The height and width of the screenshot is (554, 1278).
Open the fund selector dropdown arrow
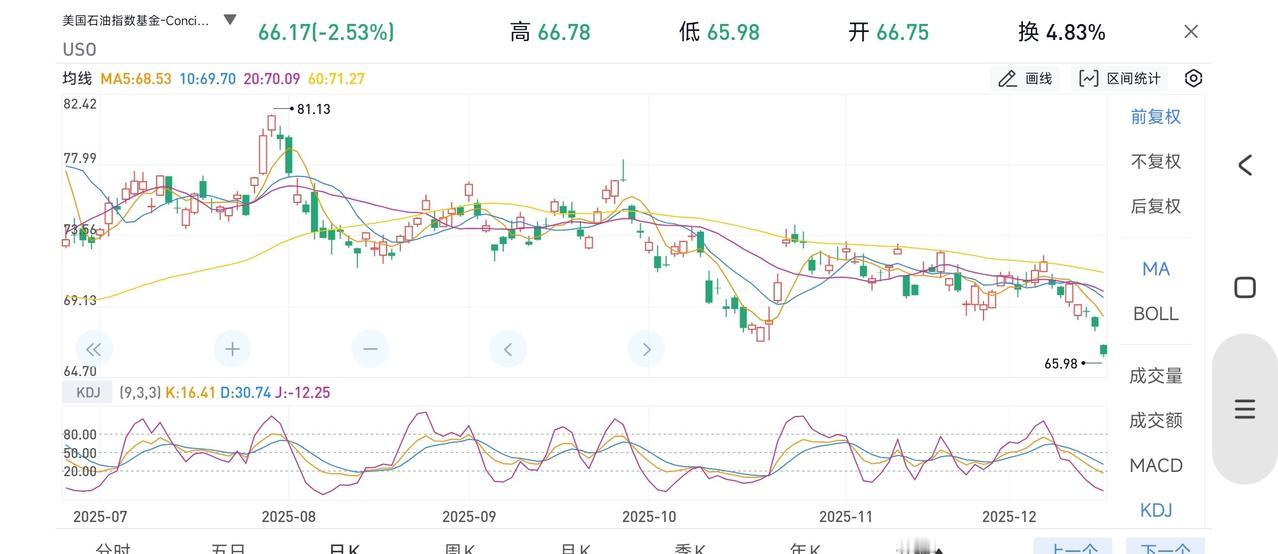point(230,20)
